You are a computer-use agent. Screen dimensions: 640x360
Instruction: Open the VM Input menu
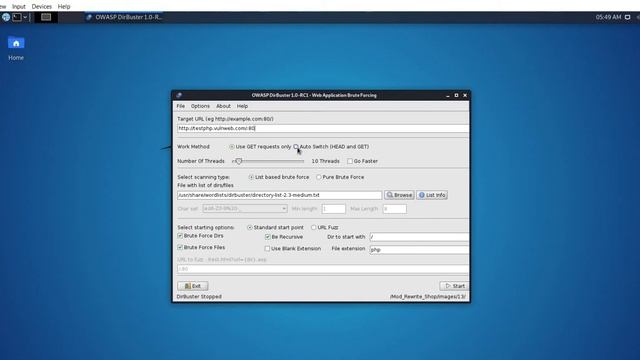[19, 7]
